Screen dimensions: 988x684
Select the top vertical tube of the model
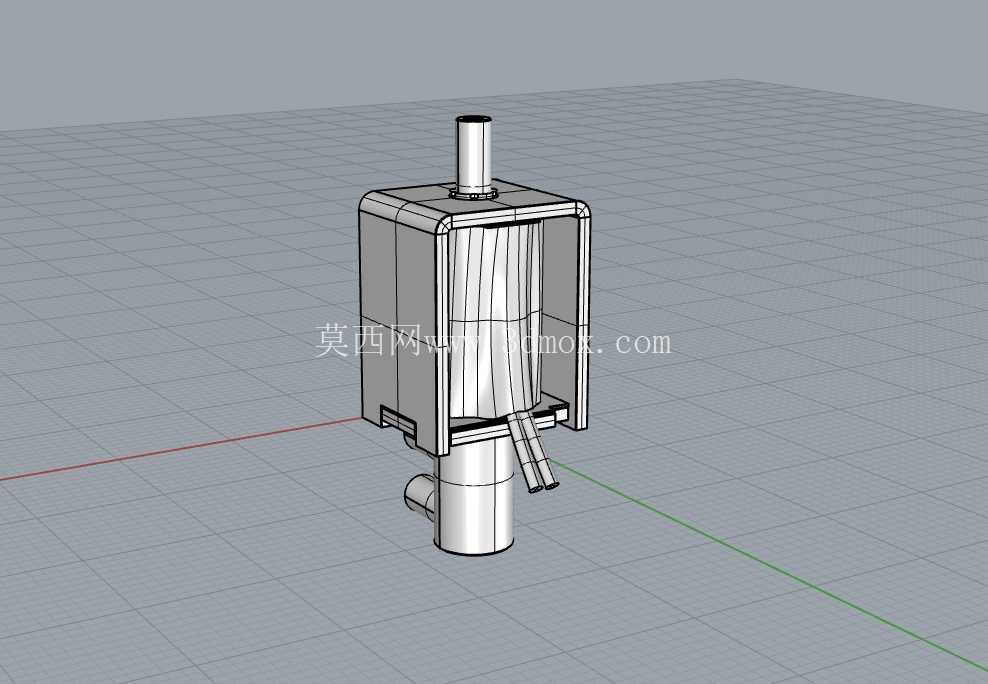[x=474, y=155]
